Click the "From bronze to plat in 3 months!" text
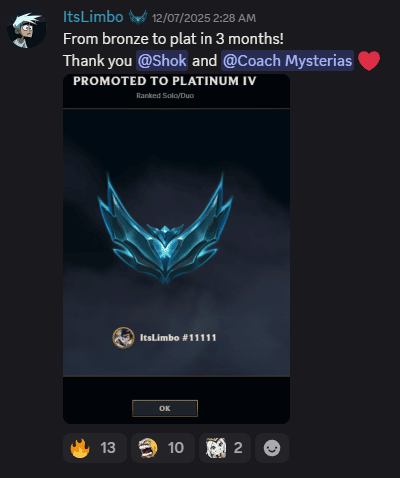Image resolution: width=400 pixels, height=478 pixels. click(173, 39)
